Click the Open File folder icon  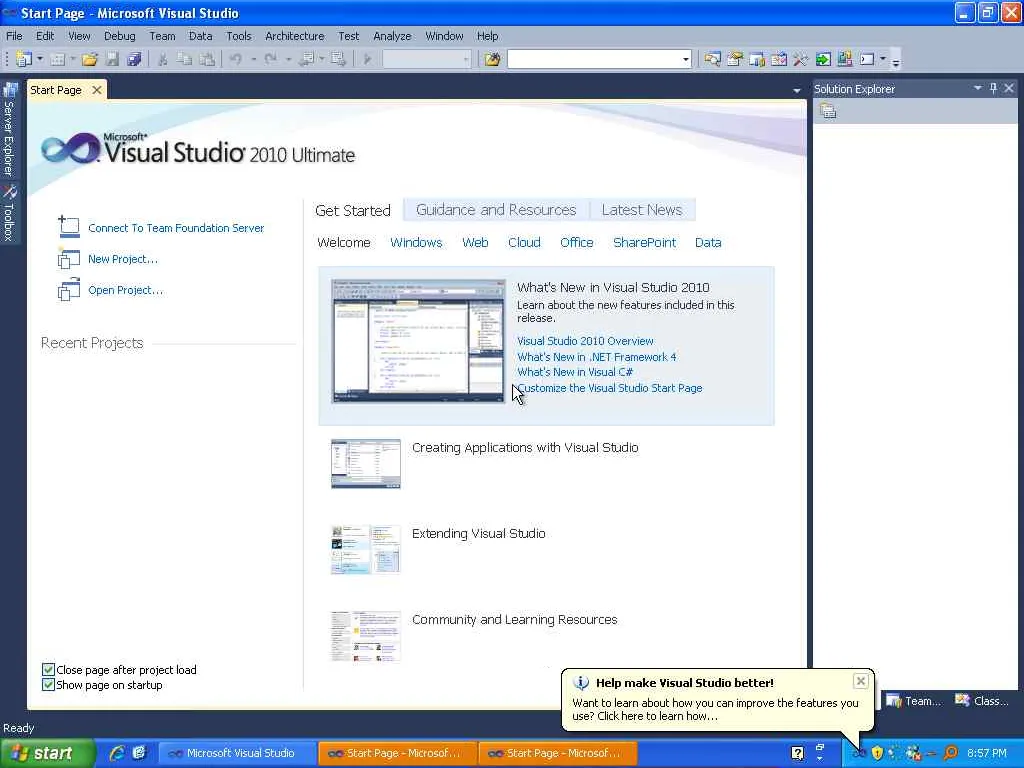(89, 59)
